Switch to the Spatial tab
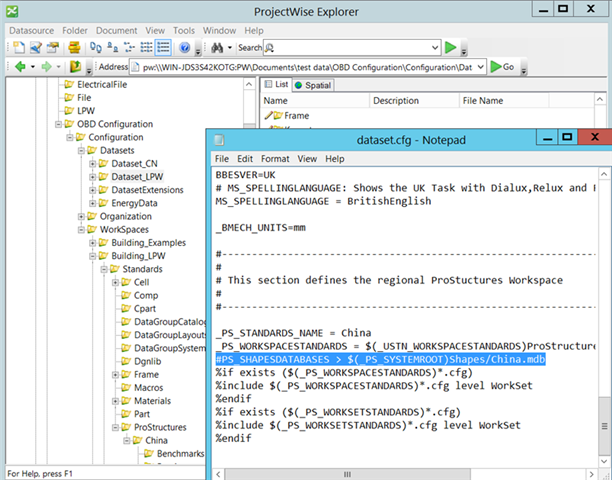612x480 pixels. [x=313, y=85]
